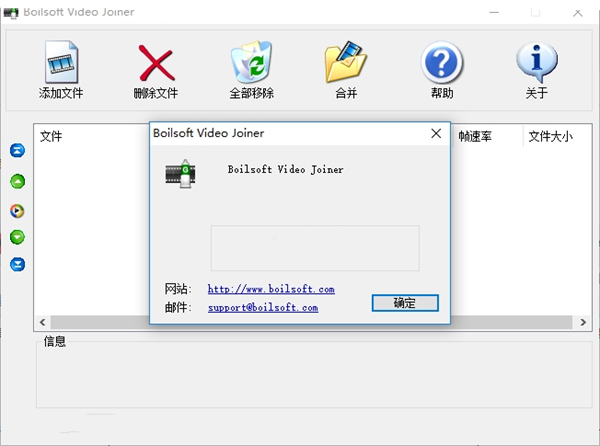Move file to bottom with blue arrow icon
This screenshot has height=446, width=600.
pyautogui.click(x=17, y=264)
